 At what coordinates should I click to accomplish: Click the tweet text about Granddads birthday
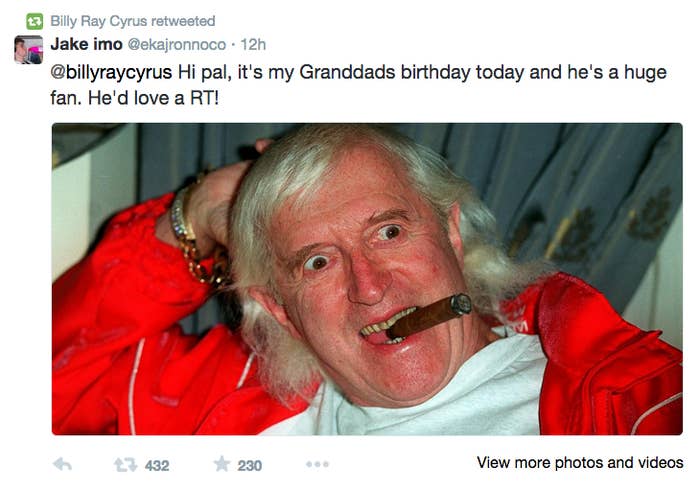[x=358, y=85]
